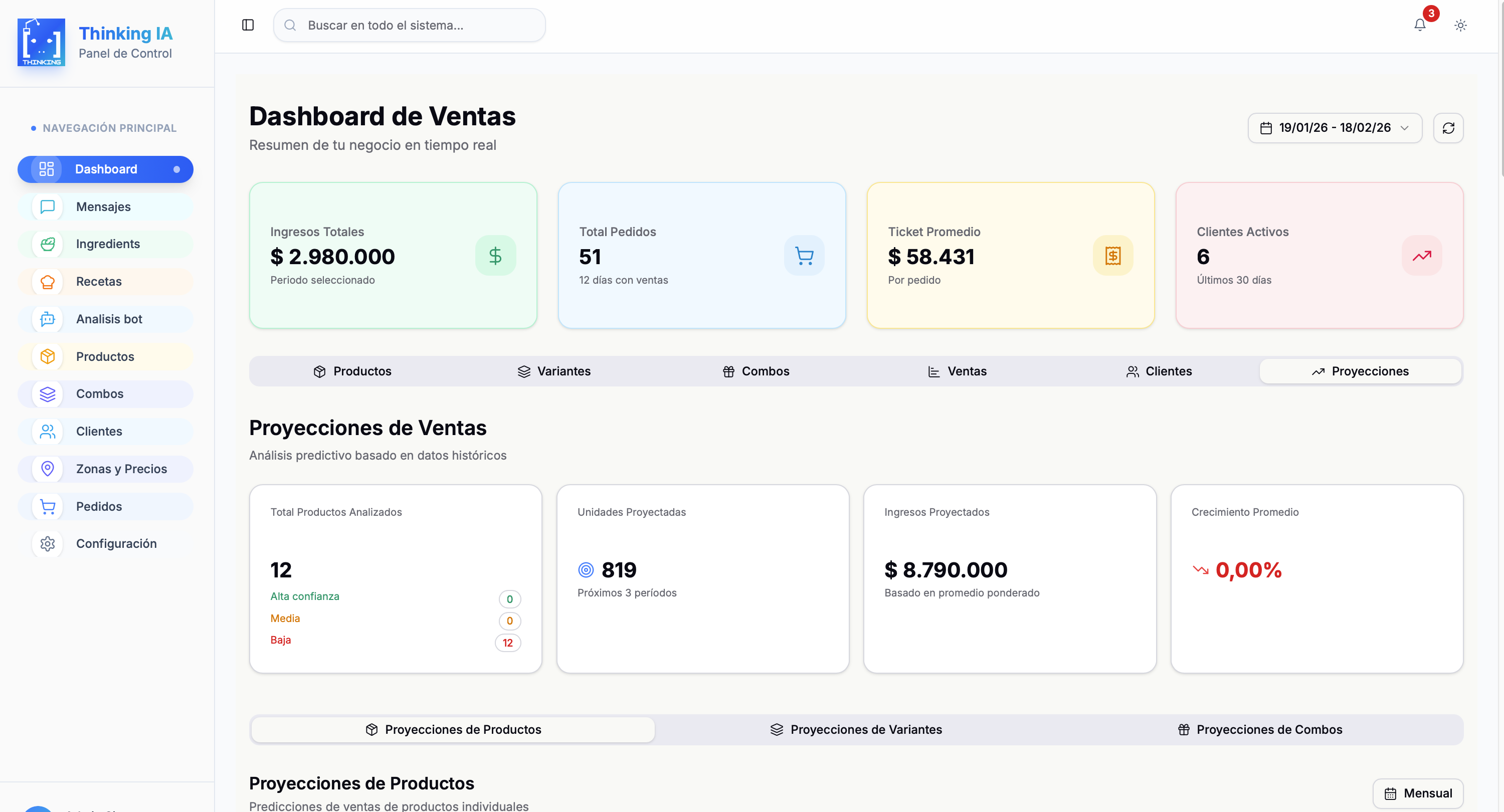This screenshot has width=1504, height=812.
Task: Click the search input field
Action: [409, 25]
